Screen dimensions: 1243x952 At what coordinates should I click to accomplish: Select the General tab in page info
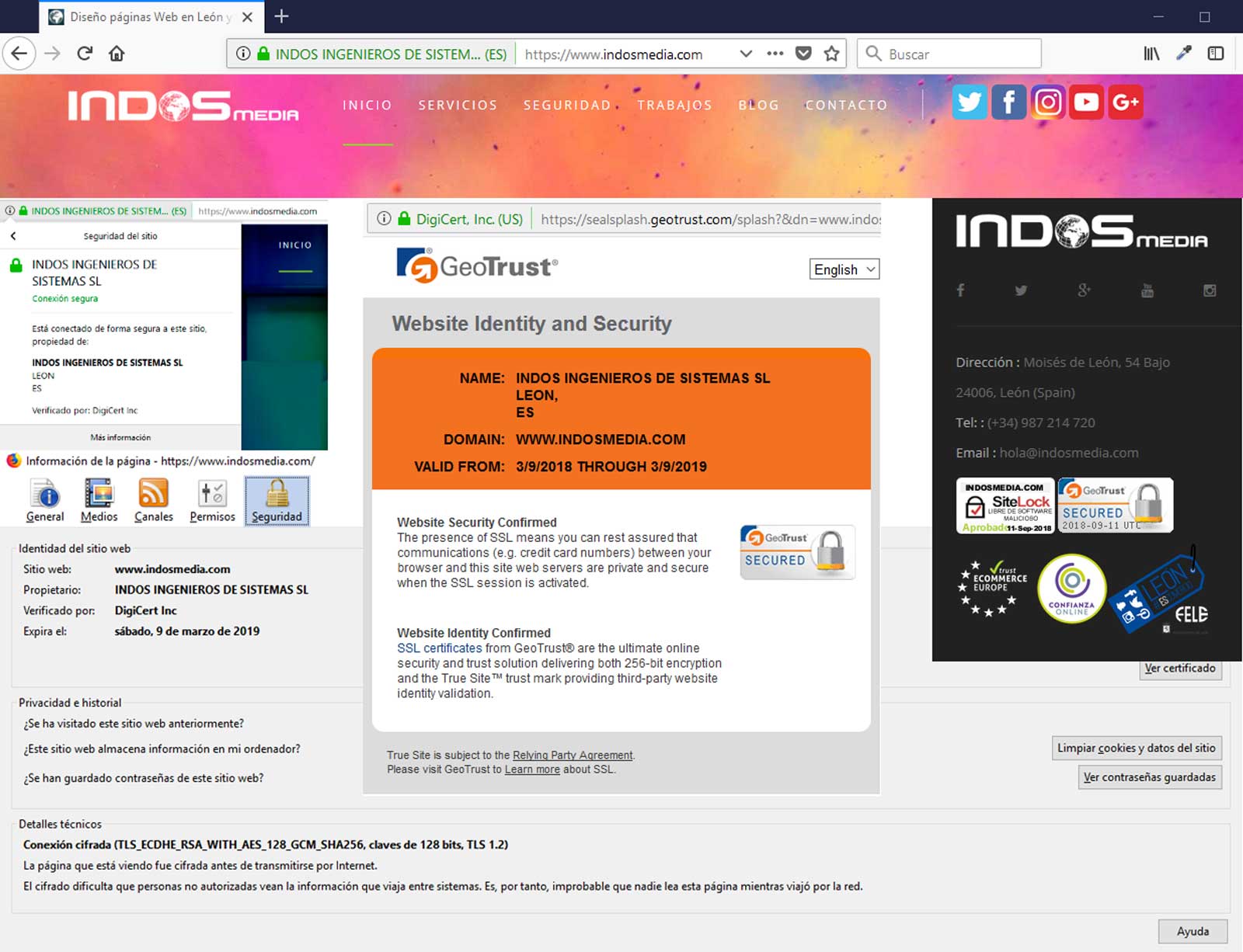[45, 501]
